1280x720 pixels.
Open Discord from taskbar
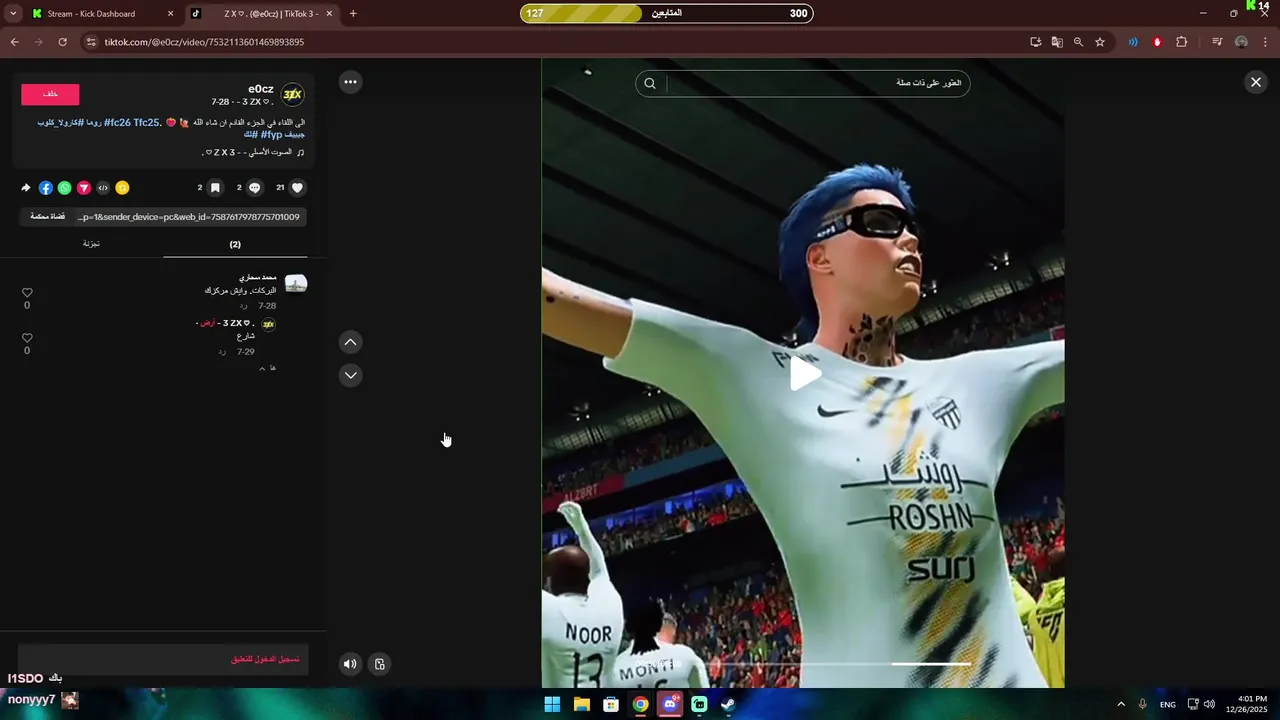point(670,704)
